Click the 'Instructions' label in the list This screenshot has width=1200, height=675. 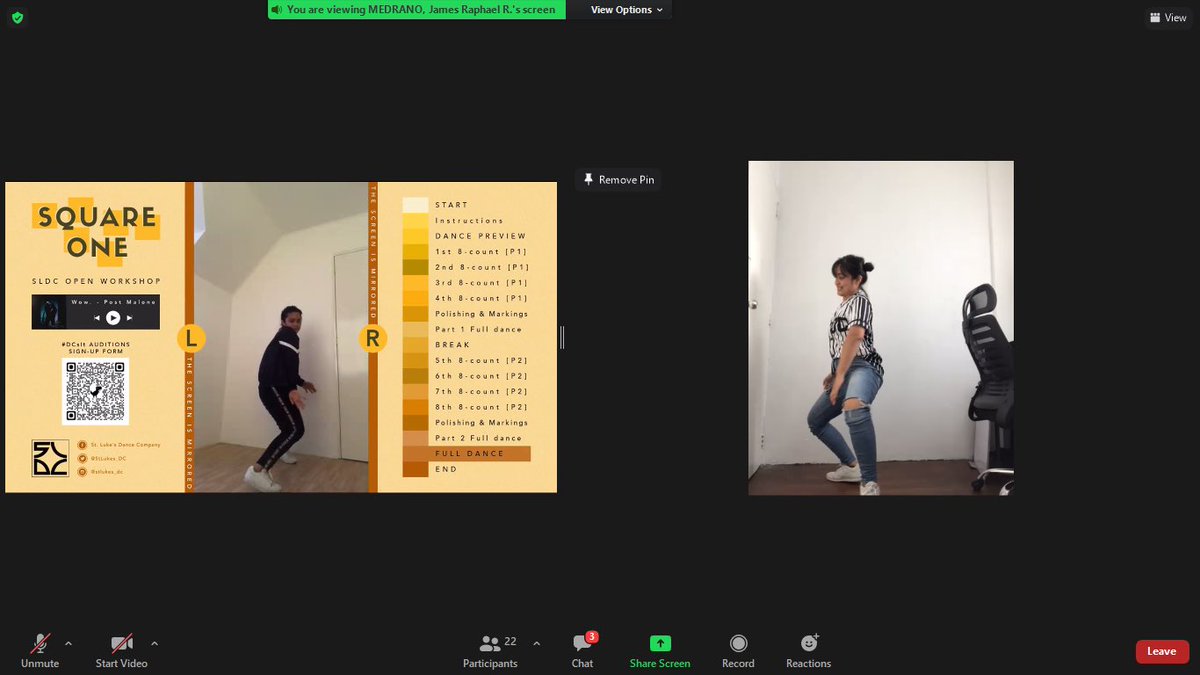[x=469, y=221]
